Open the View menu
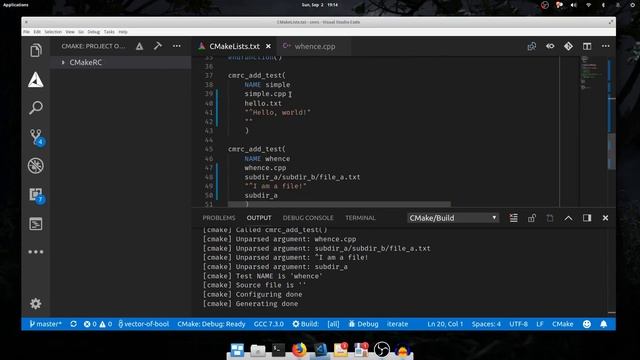This screenshot has width=640, height=360. tap(70, 32)
